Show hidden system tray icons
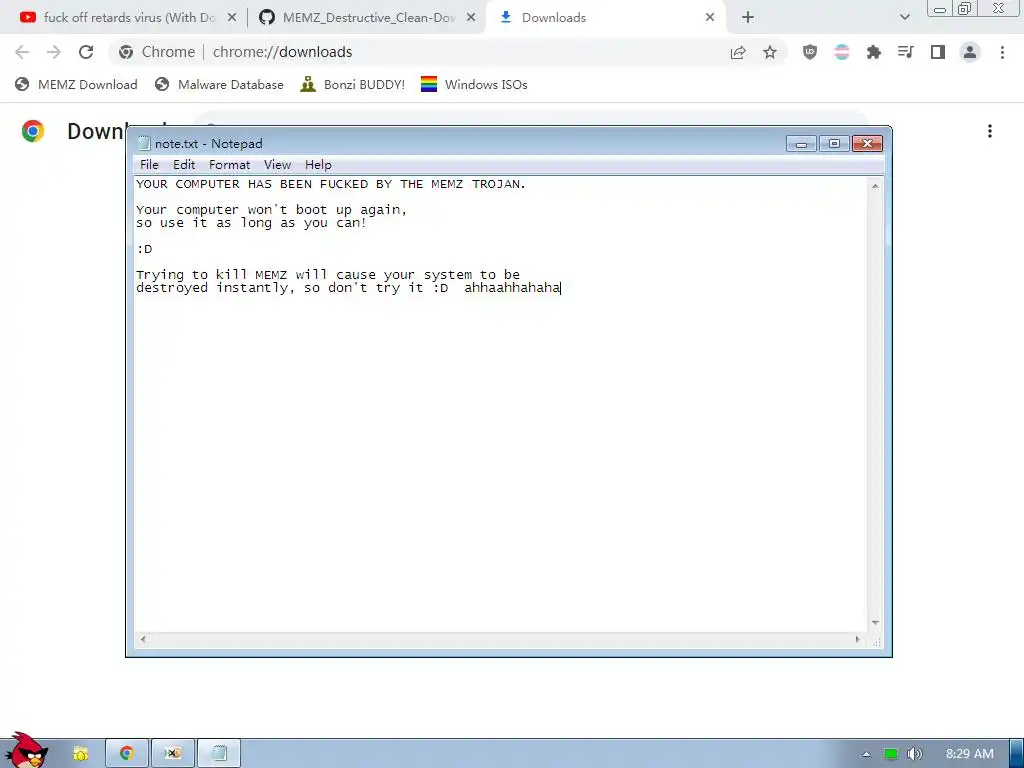The height and width of the screenshot is (768, 1024). pos(866,754)
